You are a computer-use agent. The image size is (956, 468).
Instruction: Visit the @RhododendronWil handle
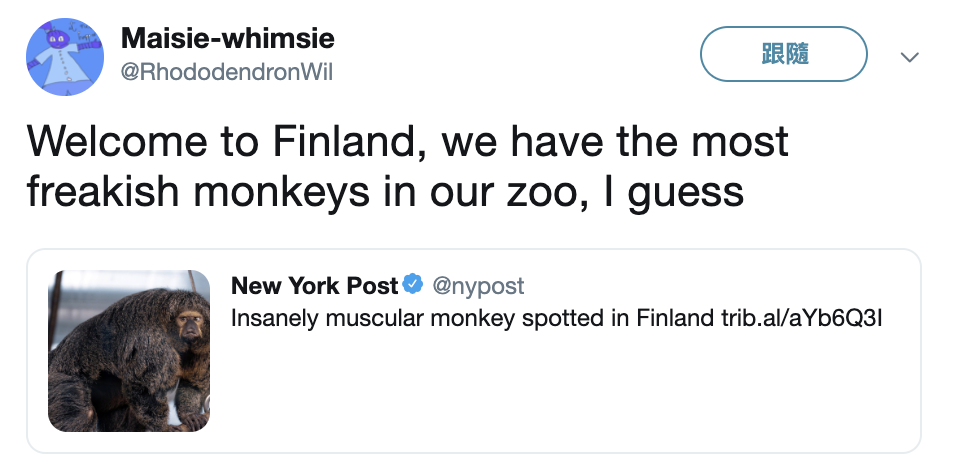(x=227, y=72)
